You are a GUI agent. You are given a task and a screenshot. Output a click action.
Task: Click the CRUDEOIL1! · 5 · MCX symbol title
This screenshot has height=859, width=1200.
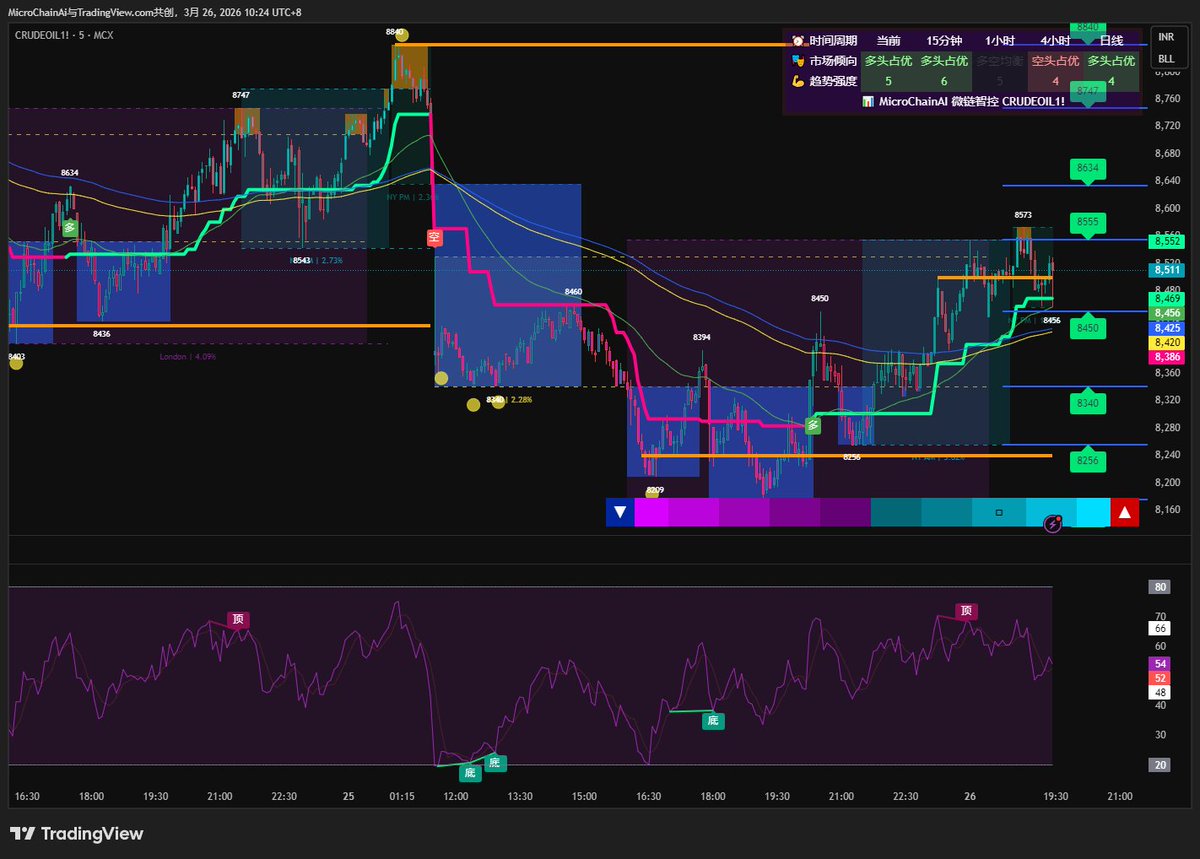63,35
